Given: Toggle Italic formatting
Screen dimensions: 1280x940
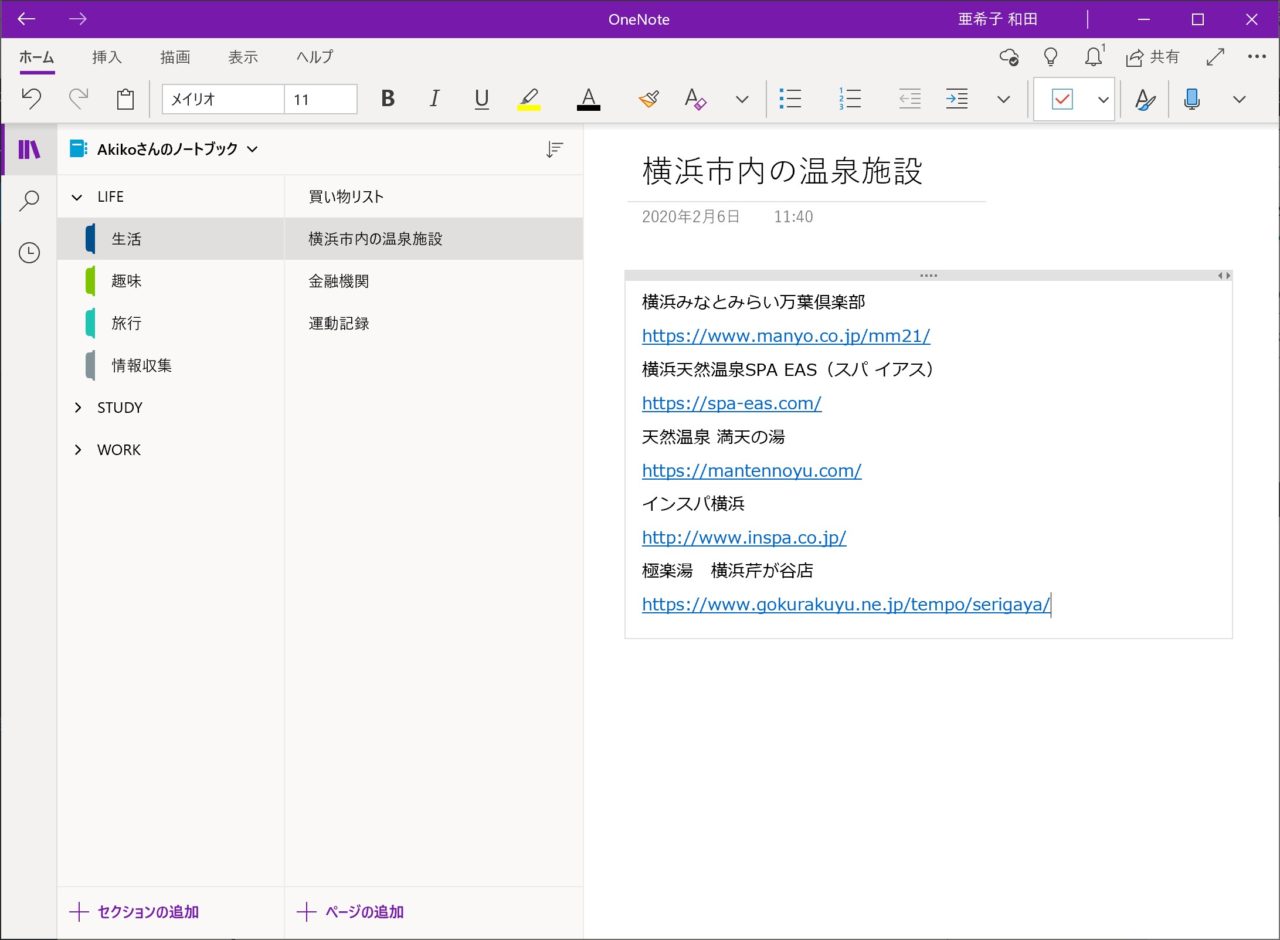Looking at the screenshot, I should (x=434, y=99).
